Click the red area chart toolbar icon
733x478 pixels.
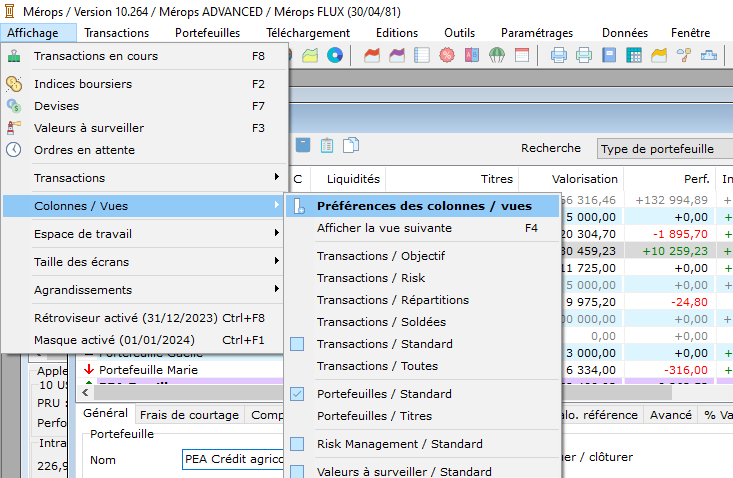(372, 56)
